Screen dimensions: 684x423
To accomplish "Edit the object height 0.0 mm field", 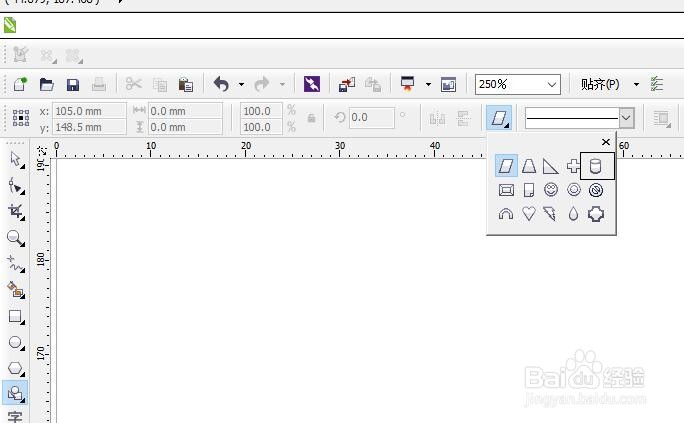I will pyautogui.click(x=185, y=127).
